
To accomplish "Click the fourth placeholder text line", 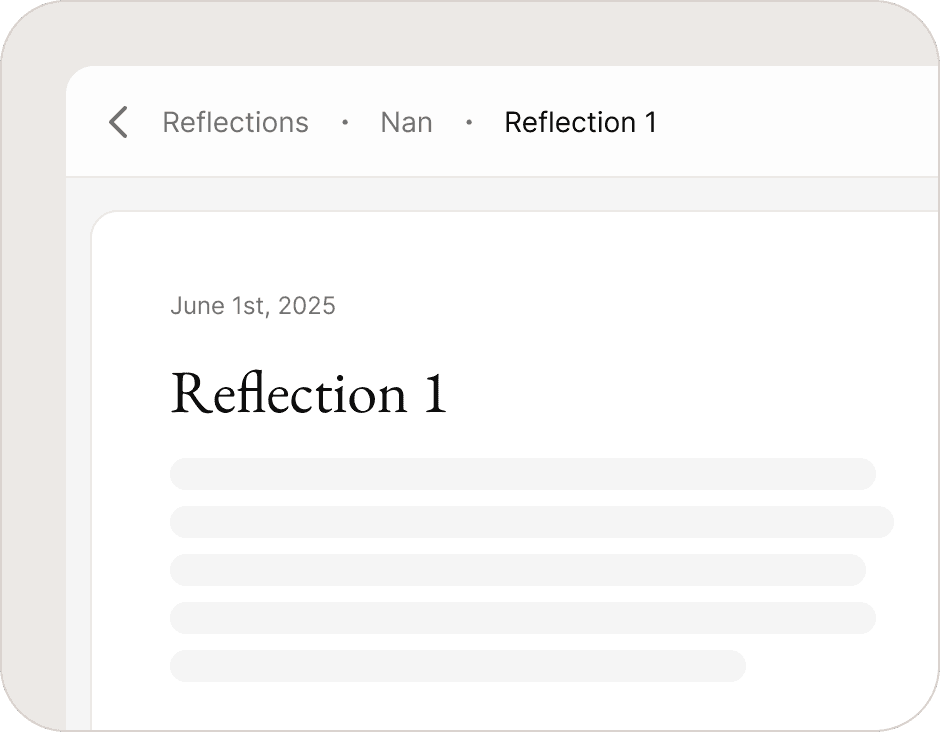I will [522, 618].
